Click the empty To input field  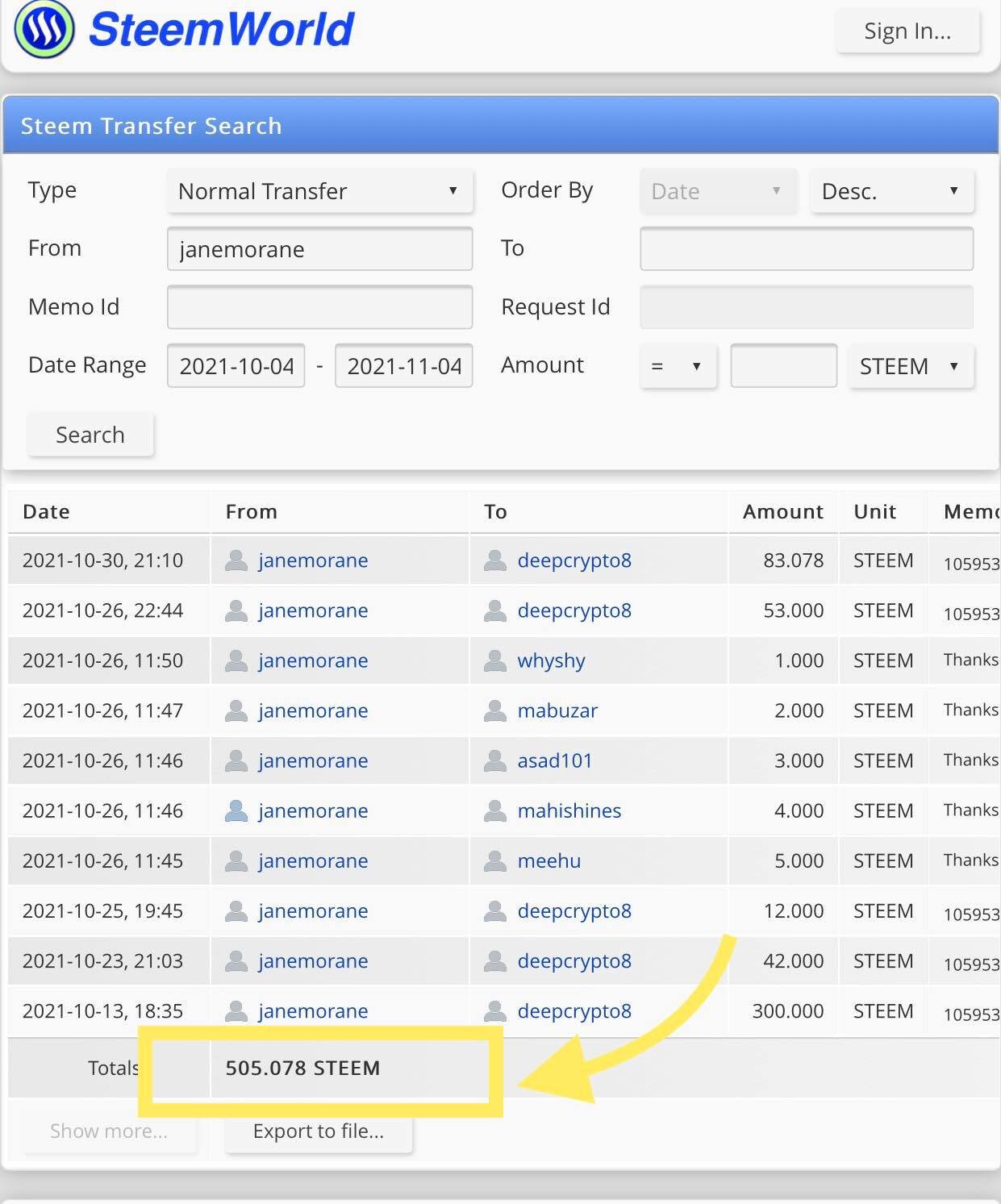tap(807, 248)
